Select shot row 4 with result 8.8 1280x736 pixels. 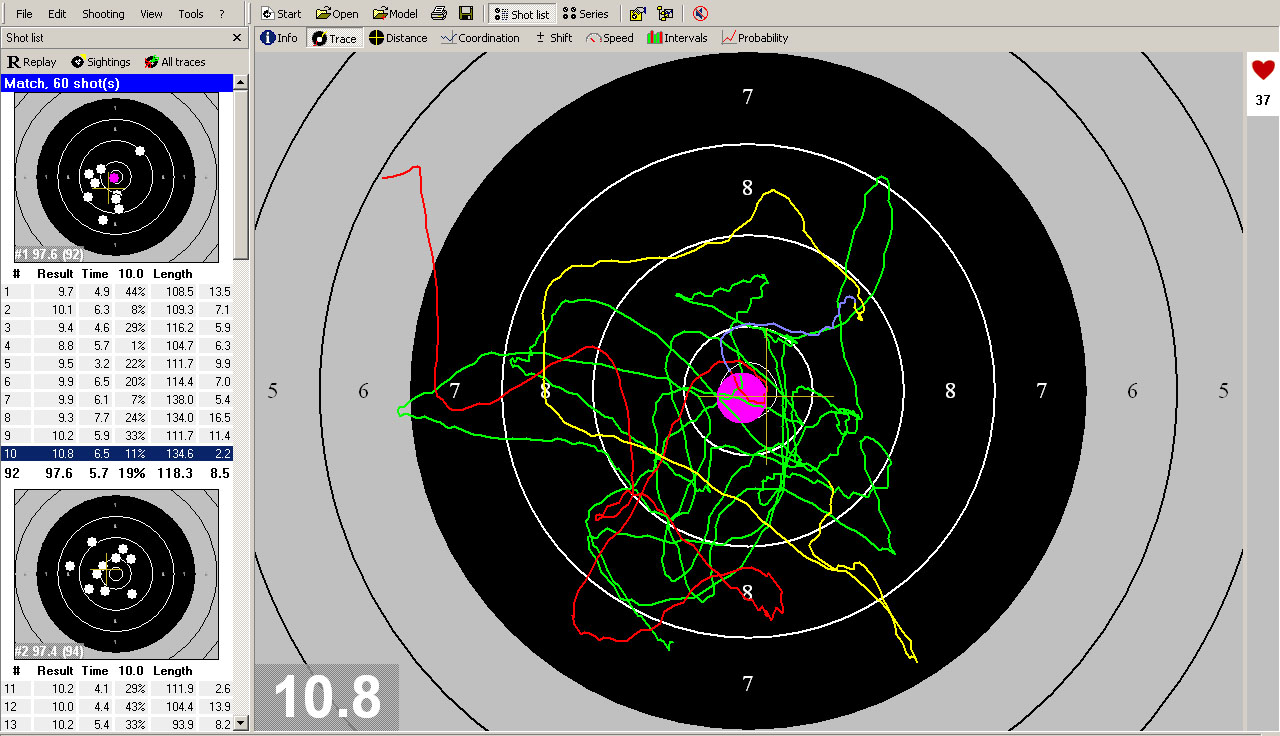116,346
